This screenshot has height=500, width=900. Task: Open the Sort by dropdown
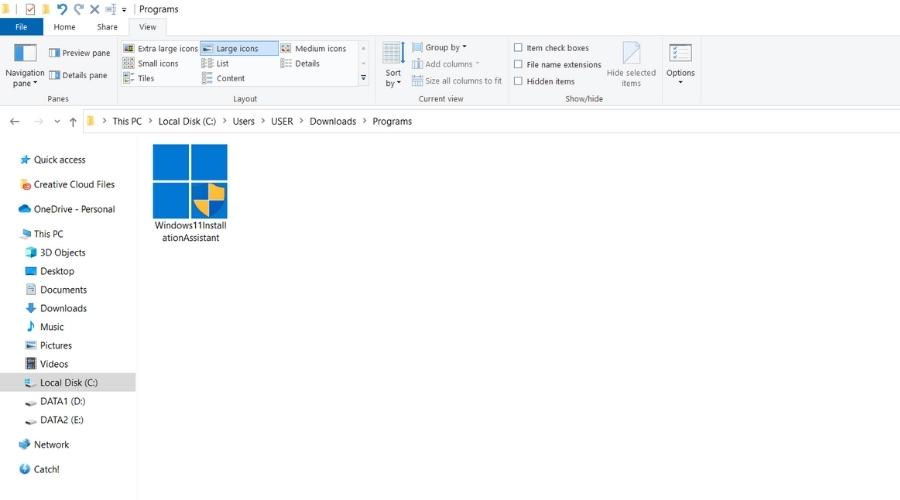pyautogui.click(x=393, y=64)
